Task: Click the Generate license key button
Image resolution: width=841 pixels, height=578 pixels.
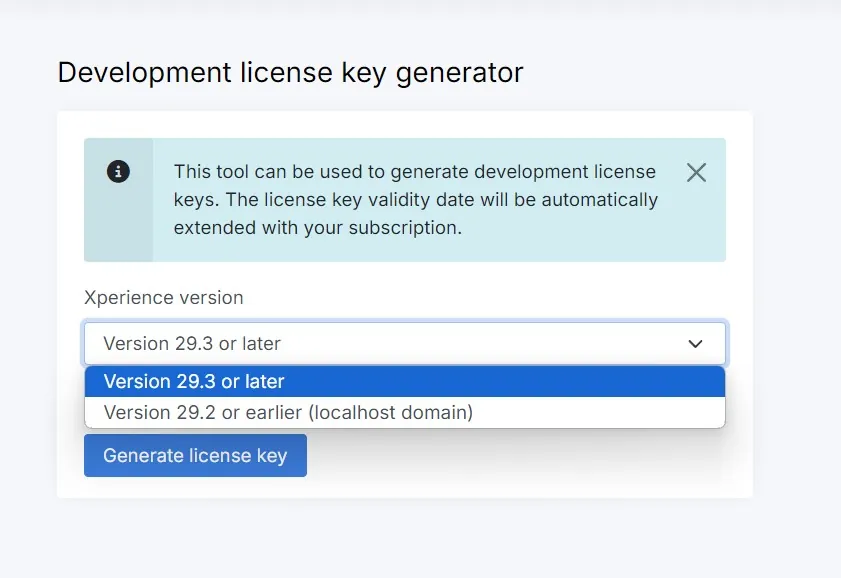Action: point(195,455)
